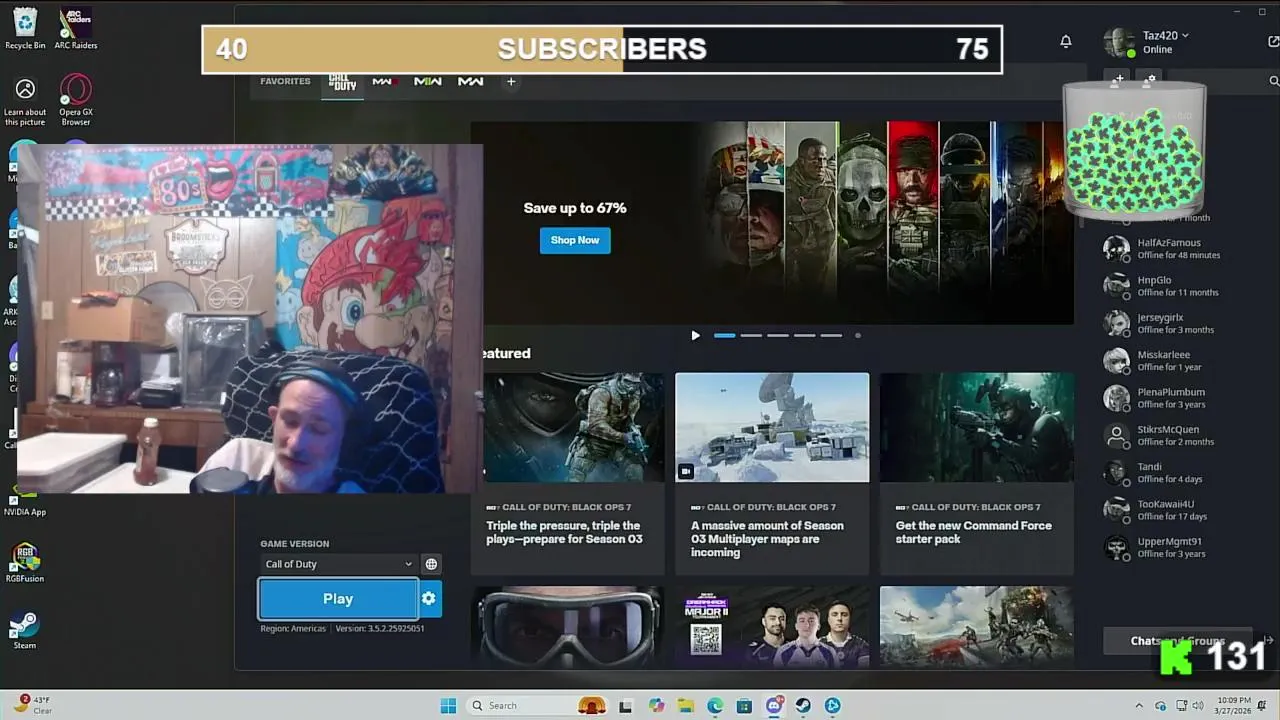Screen dimensions: 1280x720
Task: Open File Explorer from the taskbar
Action: pyautogui.click(x=686, y=706)
